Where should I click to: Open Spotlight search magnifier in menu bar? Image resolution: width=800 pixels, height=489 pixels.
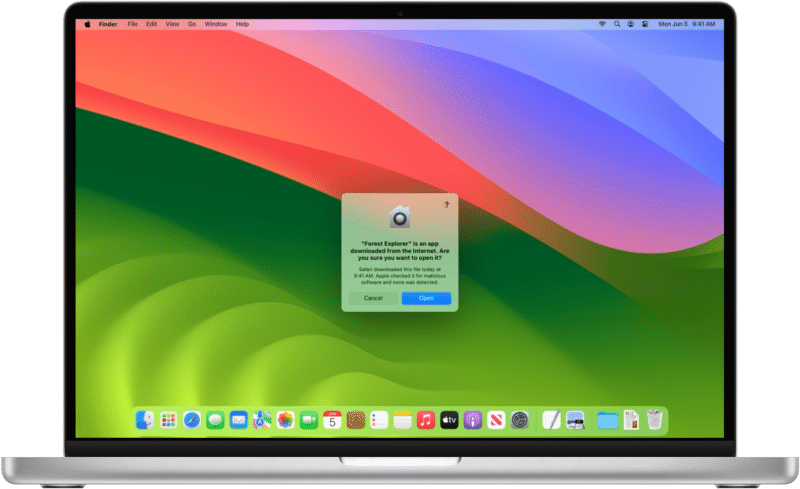pyautogui.click(x=617, y=24)
